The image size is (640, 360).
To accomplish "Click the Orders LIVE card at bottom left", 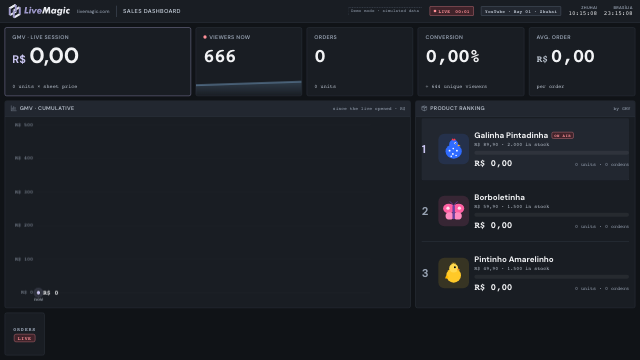I will (24, 334).
